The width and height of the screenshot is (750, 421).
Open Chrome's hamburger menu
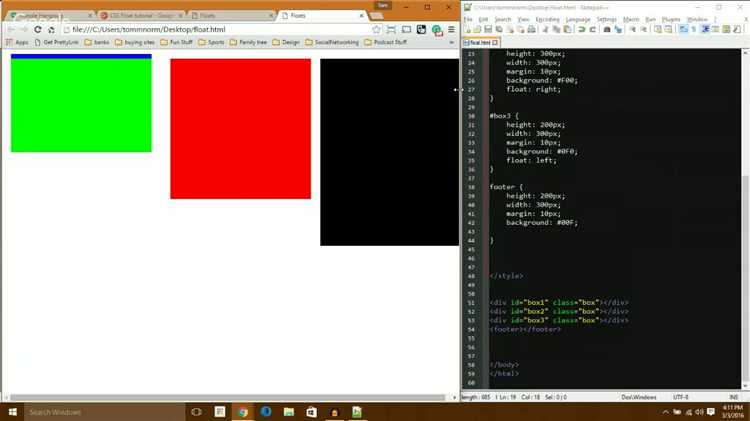pos(451,30)
